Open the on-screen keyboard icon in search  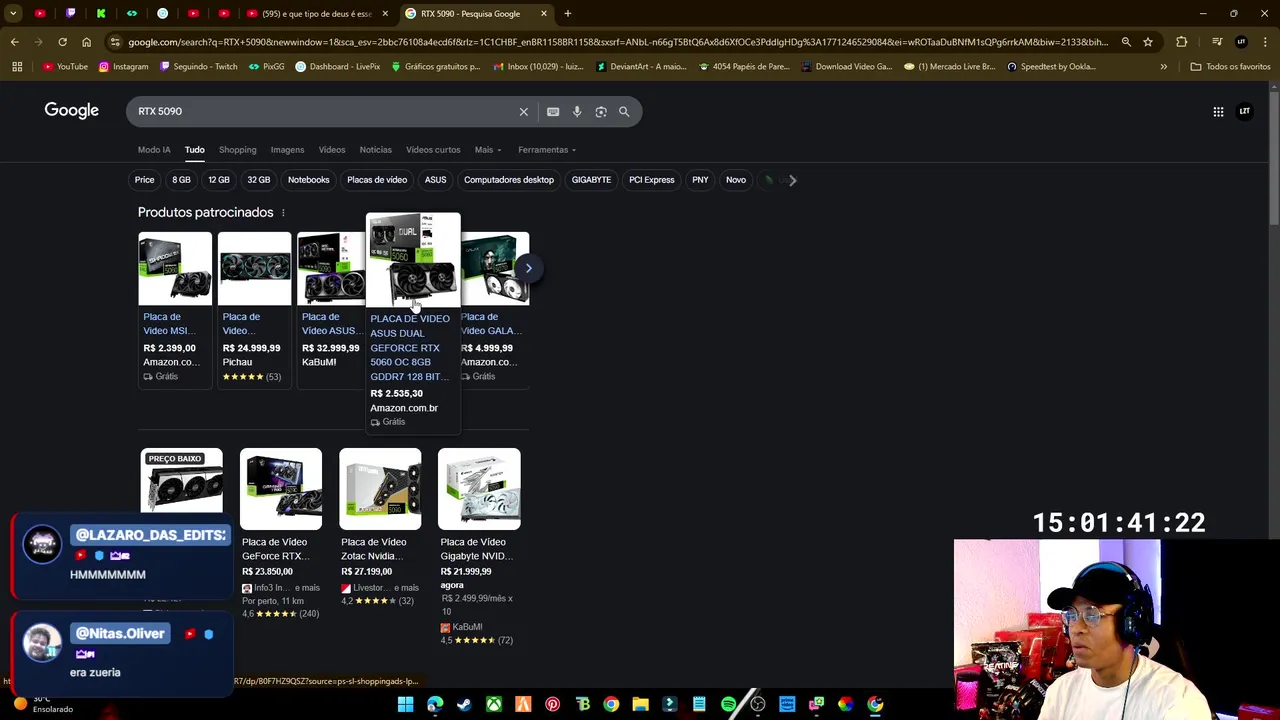[x=553, y=112]
